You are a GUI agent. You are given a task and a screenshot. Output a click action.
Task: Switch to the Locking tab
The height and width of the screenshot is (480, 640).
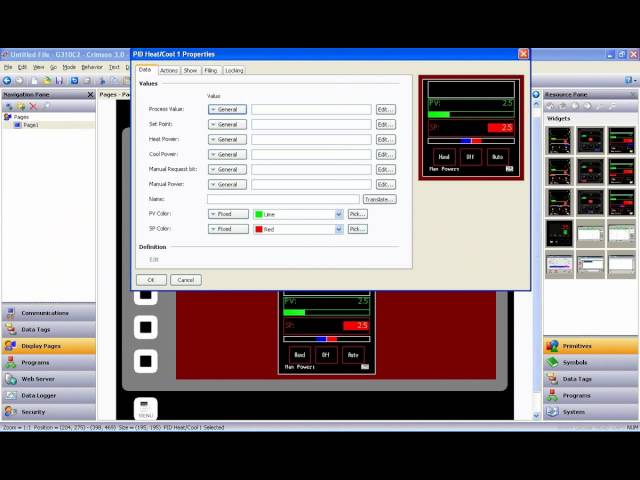(x=234, y=71)
